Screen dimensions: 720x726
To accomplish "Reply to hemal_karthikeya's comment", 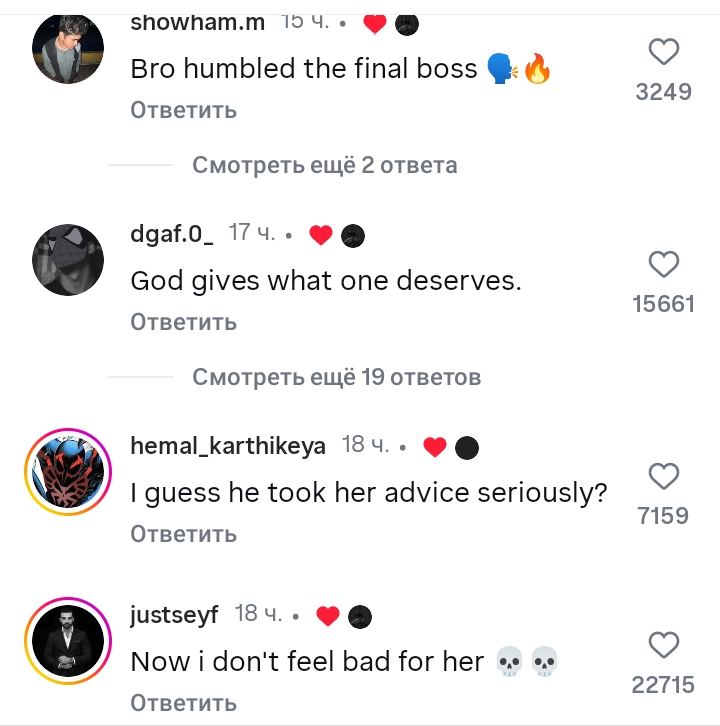I will coord(183,534).
